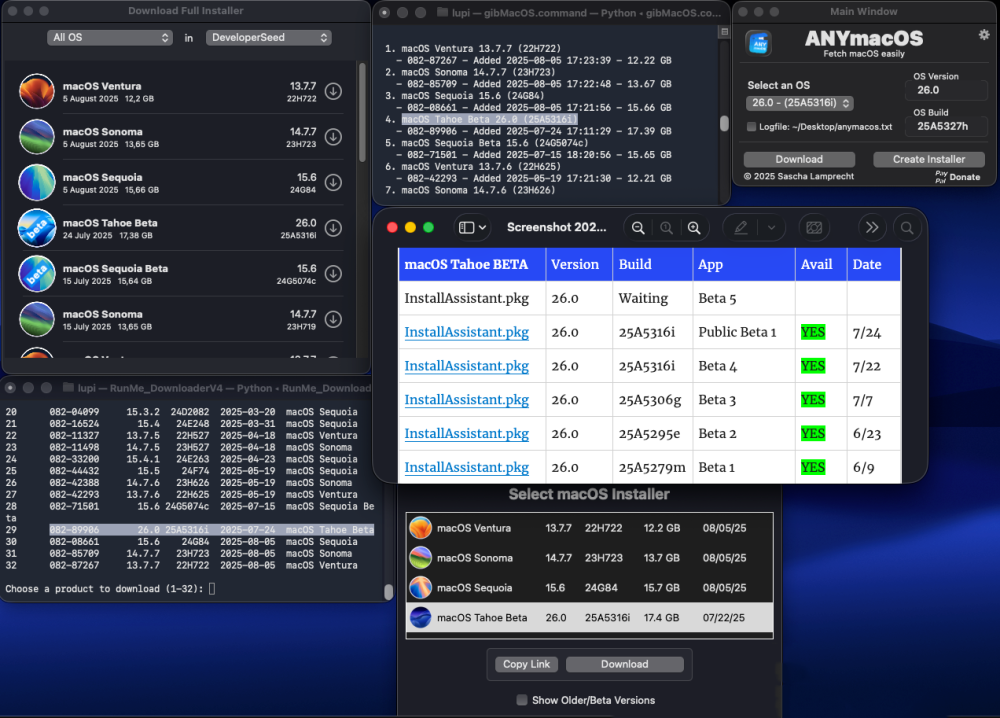This screenshot has width=1000, height=718.
Task: Select macOS Sequoia Beta badge icon in list
Action: coord(37,274)
